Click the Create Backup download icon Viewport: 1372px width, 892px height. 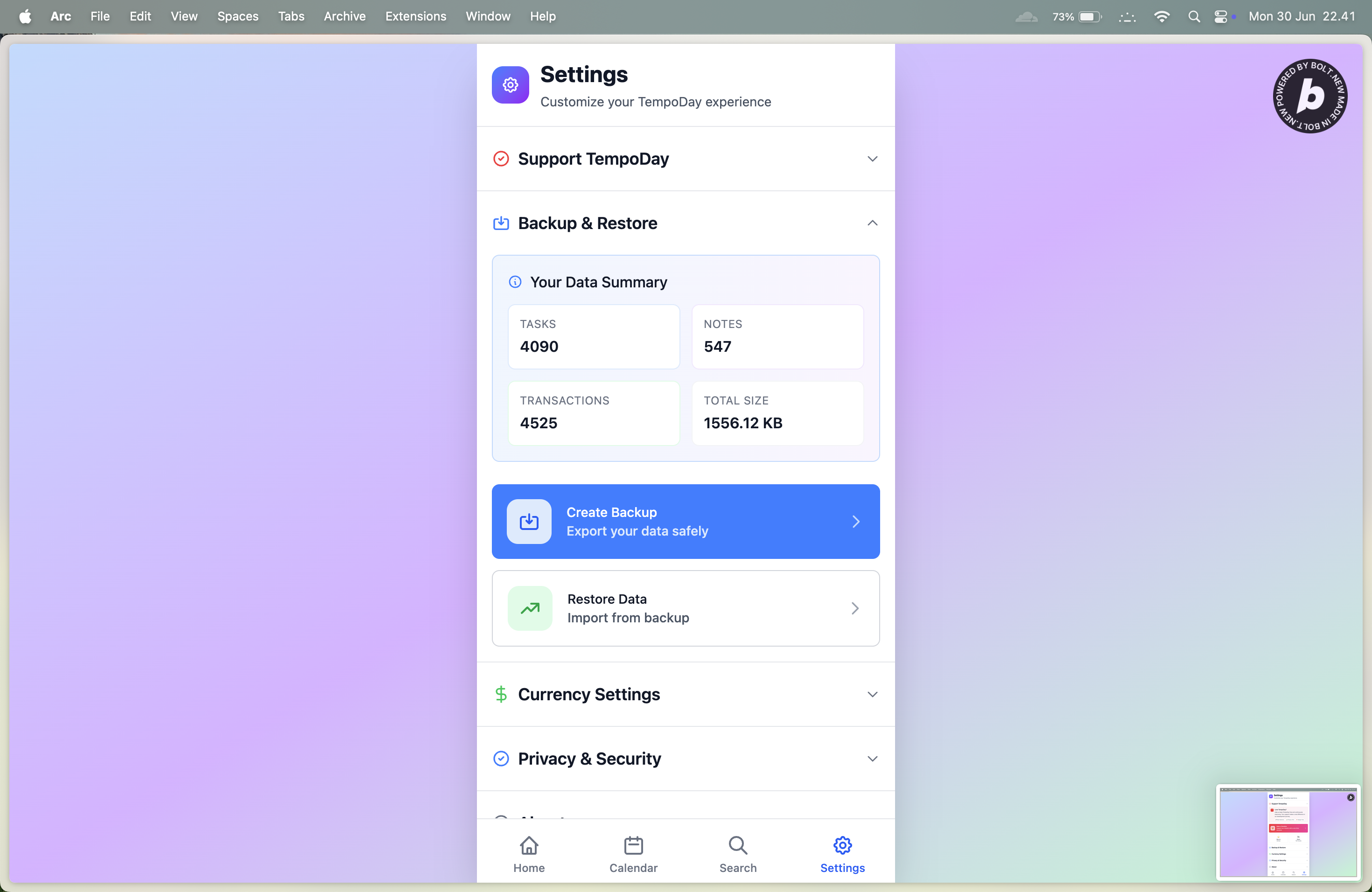pos(529,522)
